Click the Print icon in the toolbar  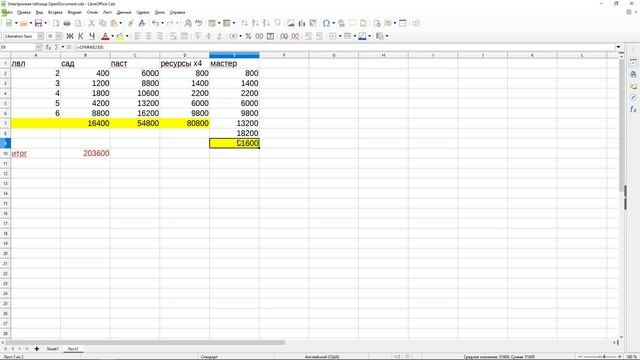67,23
